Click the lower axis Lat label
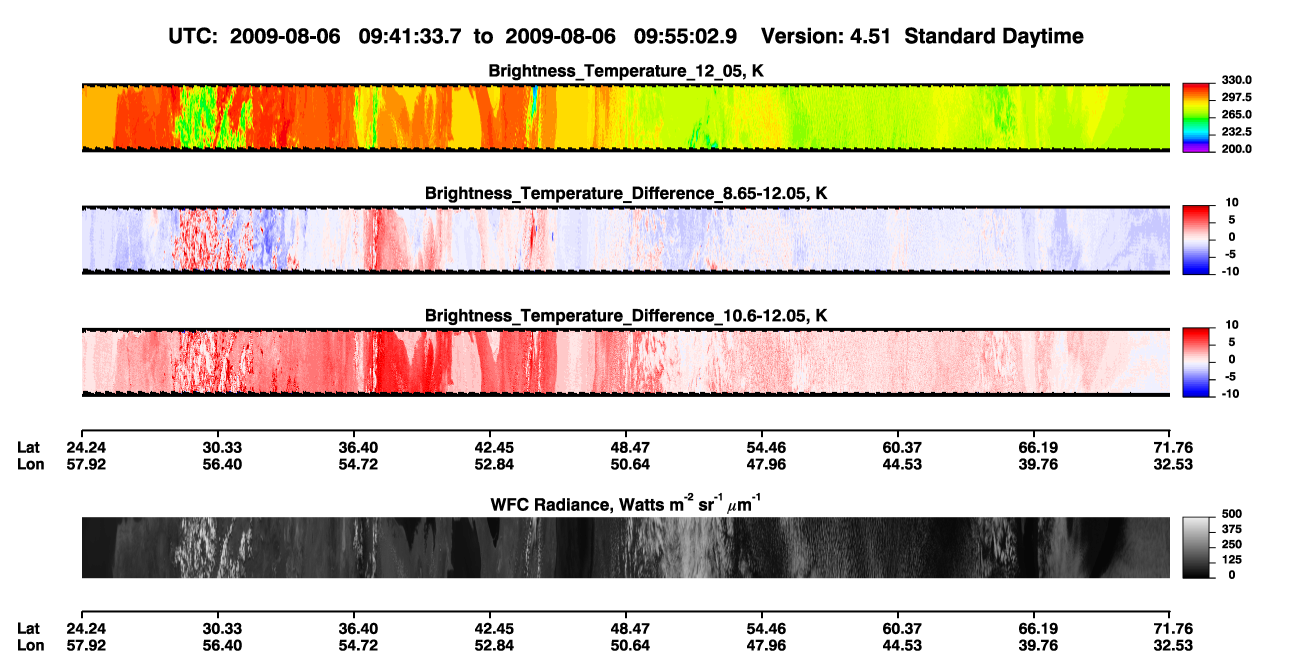Image resolution: width=1300 pixels, height=667 pixels. point(29,628)
